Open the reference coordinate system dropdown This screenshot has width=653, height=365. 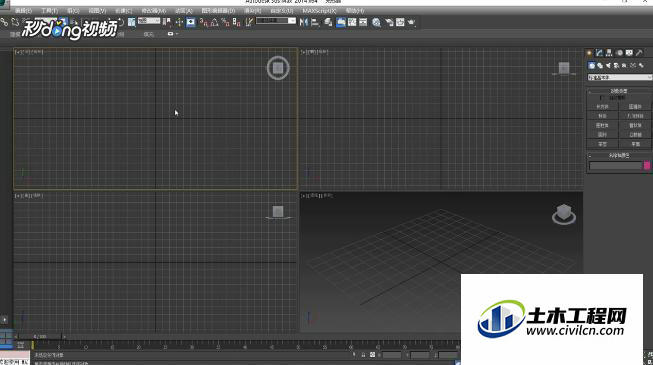click(x=149, y=20)
